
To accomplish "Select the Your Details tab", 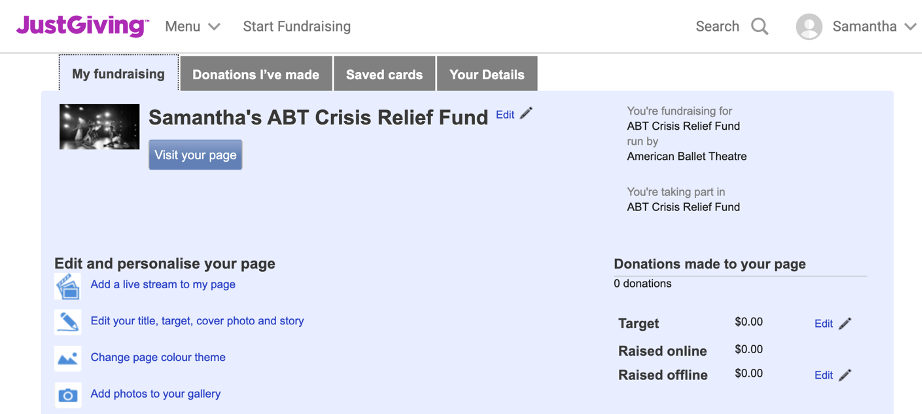I will tap(487, 74).
